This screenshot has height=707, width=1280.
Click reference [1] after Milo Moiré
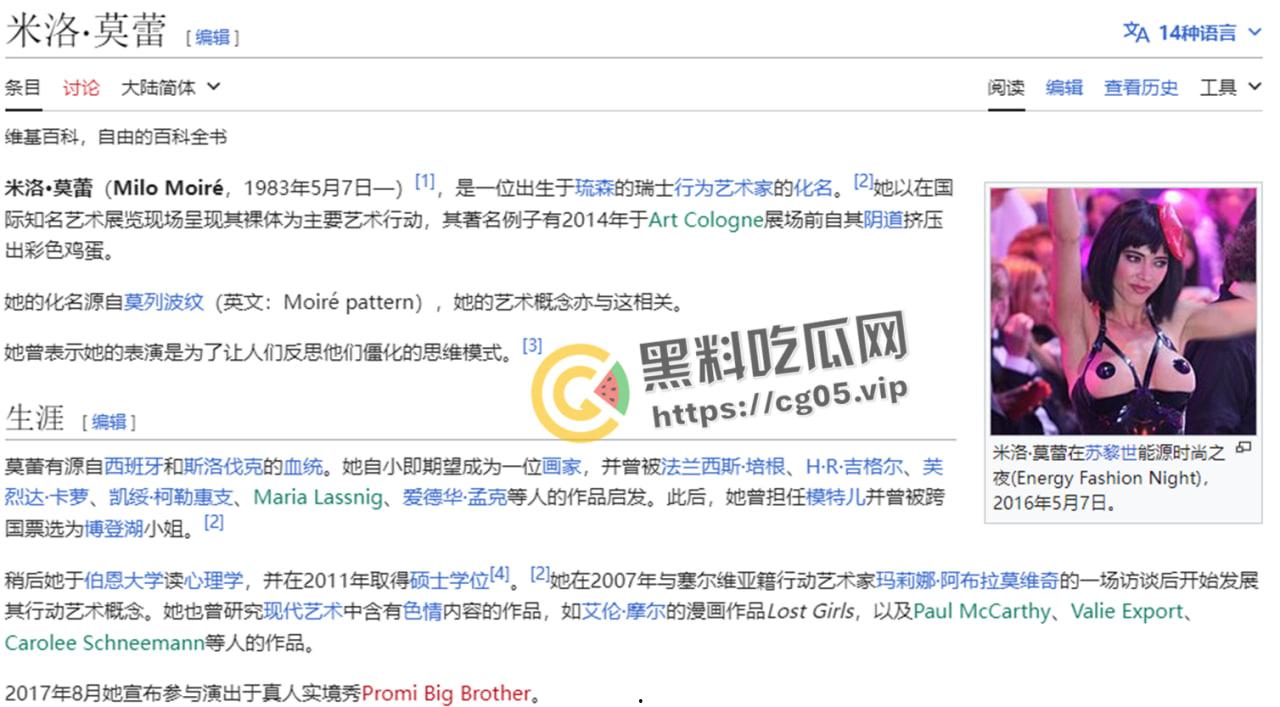click(424, 180)
